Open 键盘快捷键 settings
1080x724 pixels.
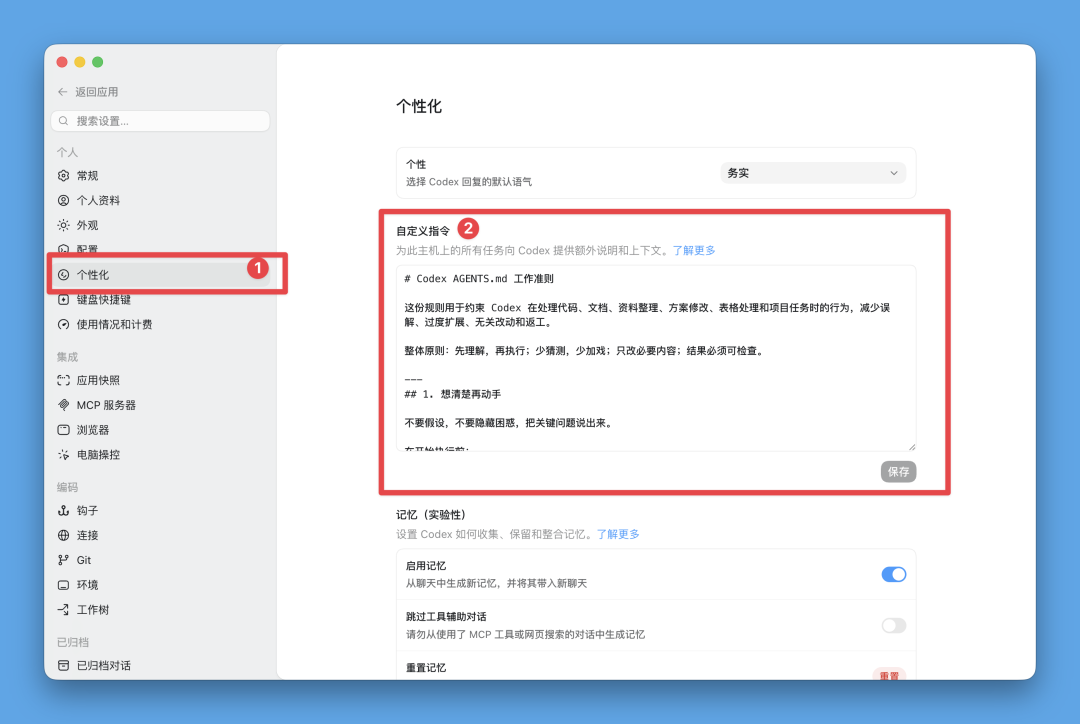click(160, 300)
